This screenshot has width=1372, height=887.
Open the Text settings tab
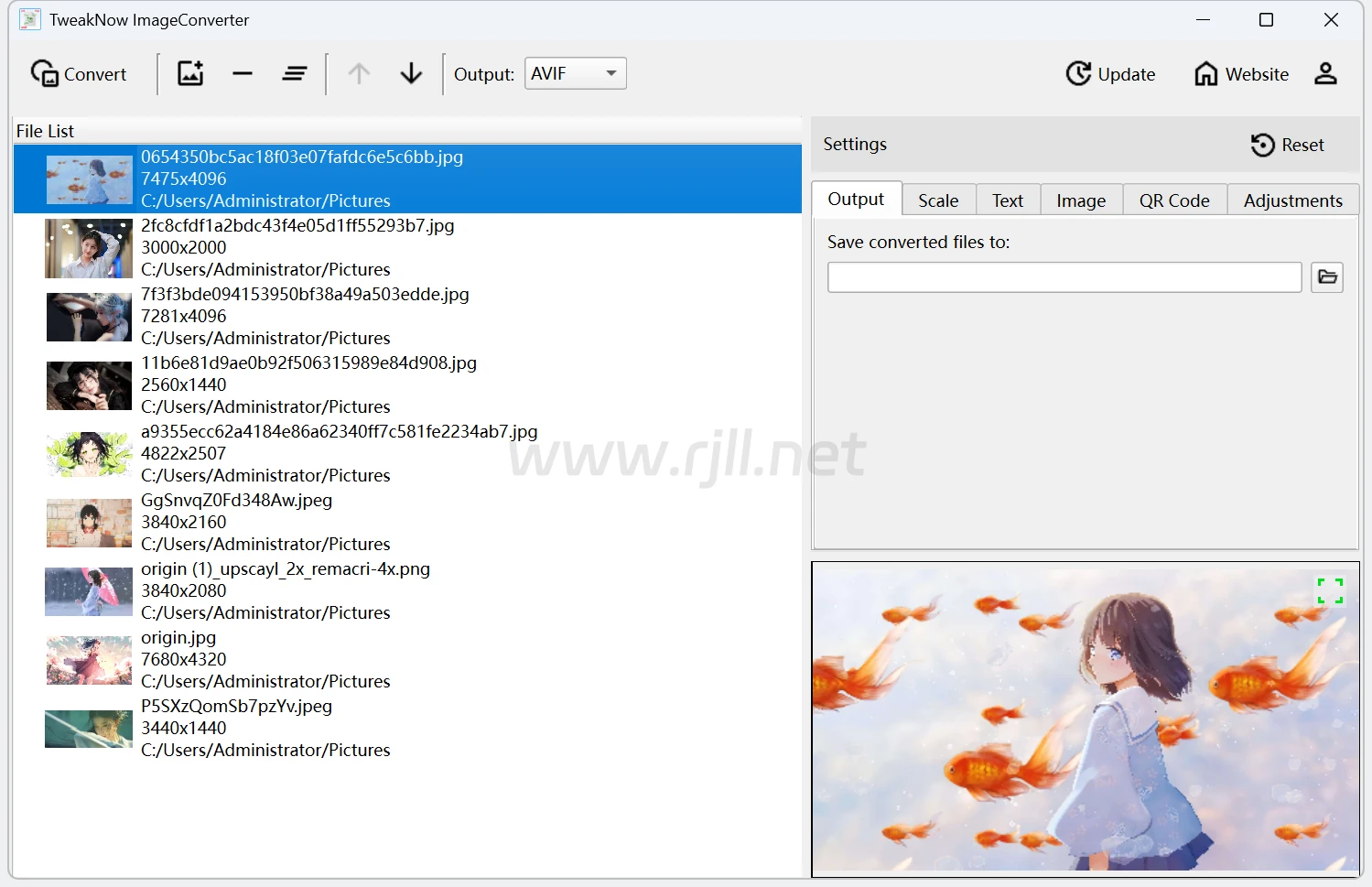[1007, 200]
